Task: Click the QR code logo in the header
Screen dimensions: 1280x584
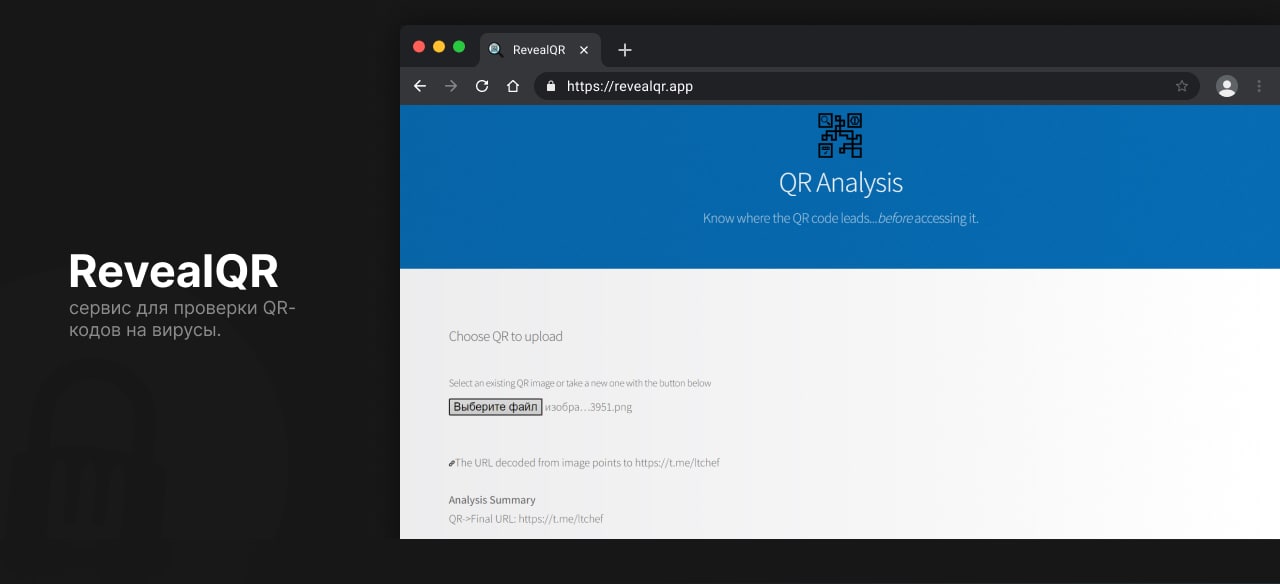Action: [x=840, y=135]
